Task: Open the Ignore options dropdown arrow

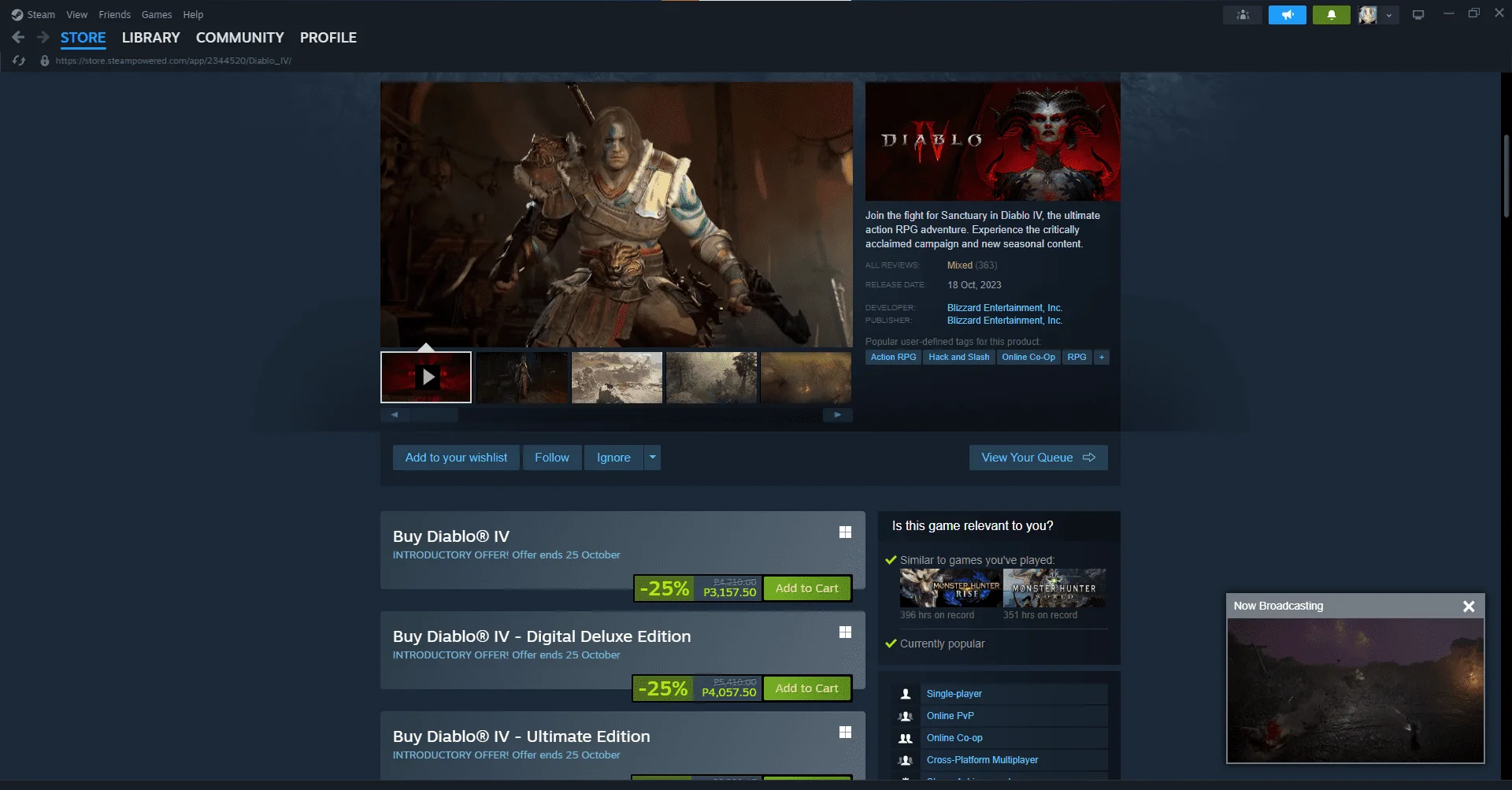Action: 652,458
